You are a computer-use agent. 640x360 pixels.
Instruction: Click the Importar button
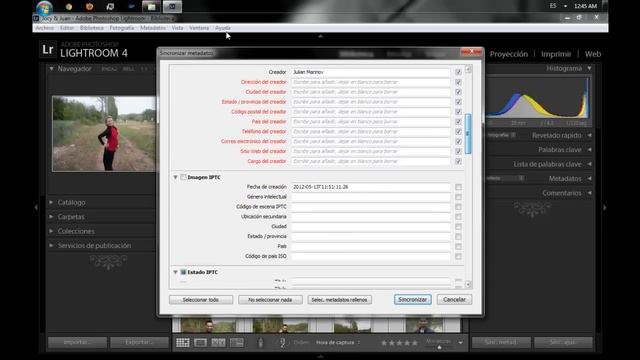tap(77, 342)
